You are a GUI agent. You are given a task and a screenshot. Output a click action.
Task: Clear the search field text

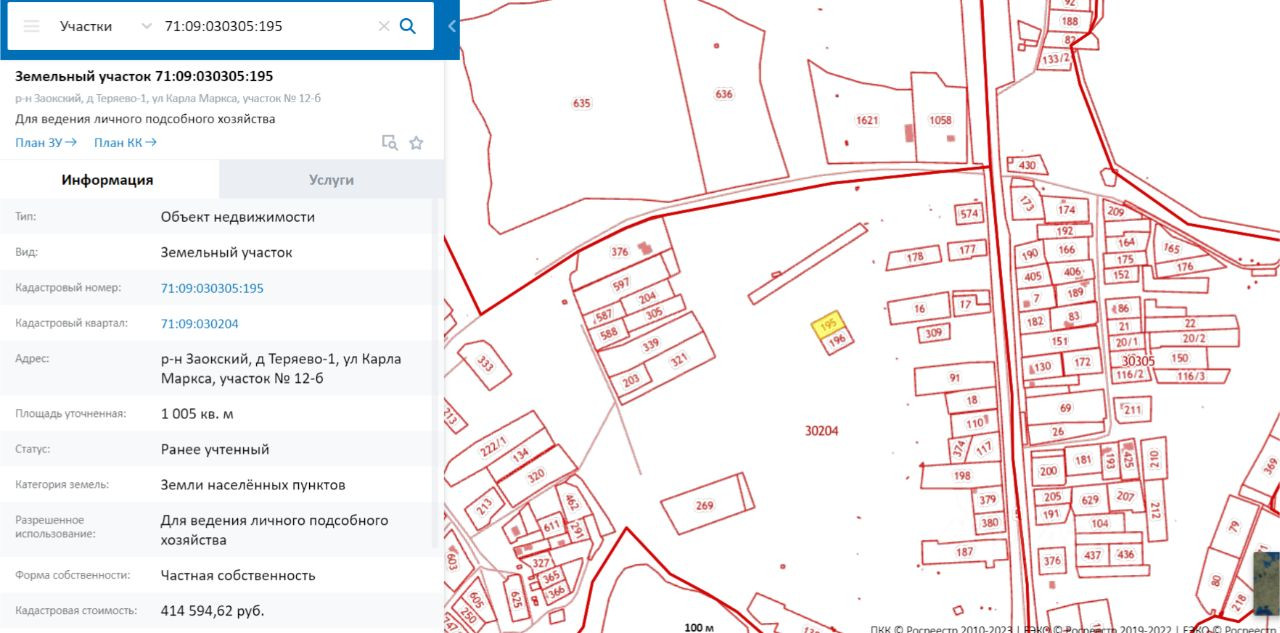pyautogui.click(x=384, y=26)
